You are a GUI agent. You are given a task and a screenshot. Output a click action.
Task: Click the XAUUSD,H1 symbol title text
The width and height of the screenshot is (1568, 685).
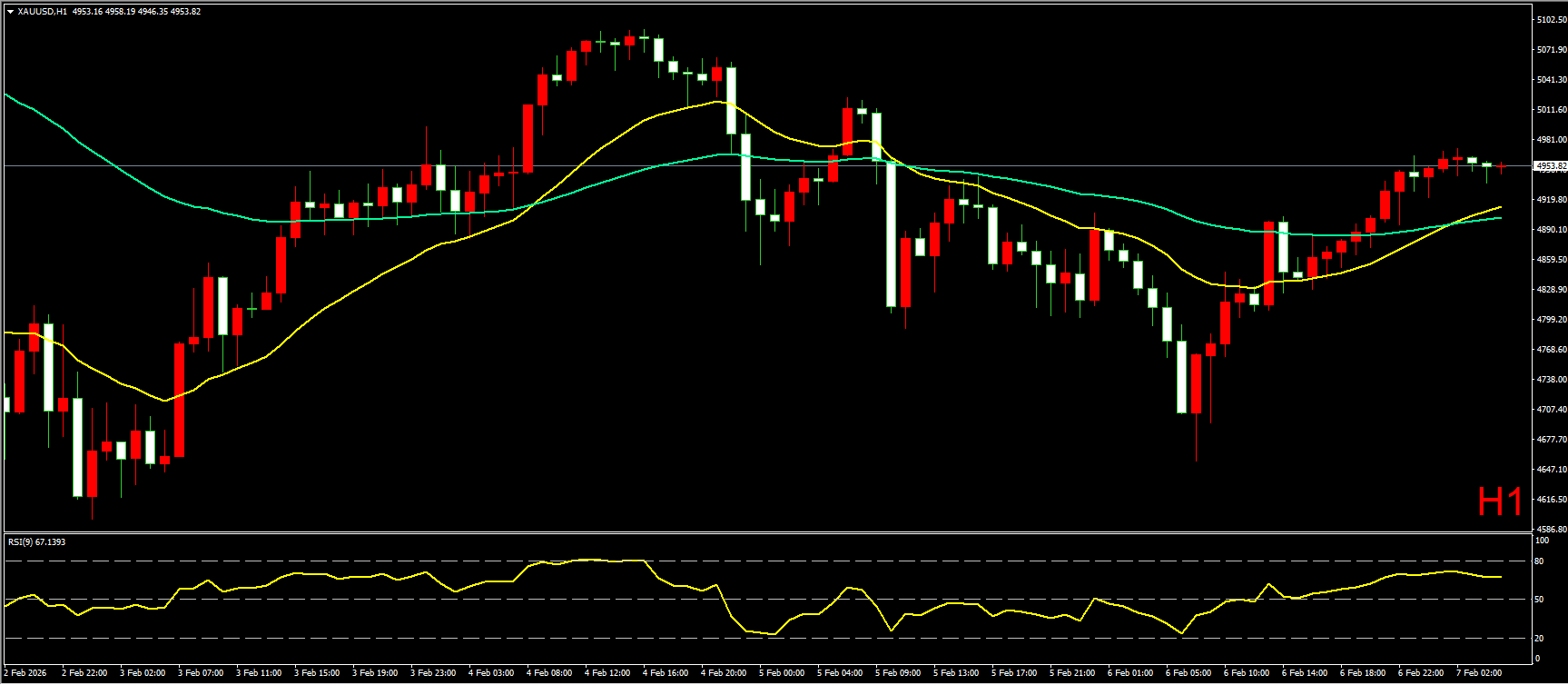click(42, 12)
